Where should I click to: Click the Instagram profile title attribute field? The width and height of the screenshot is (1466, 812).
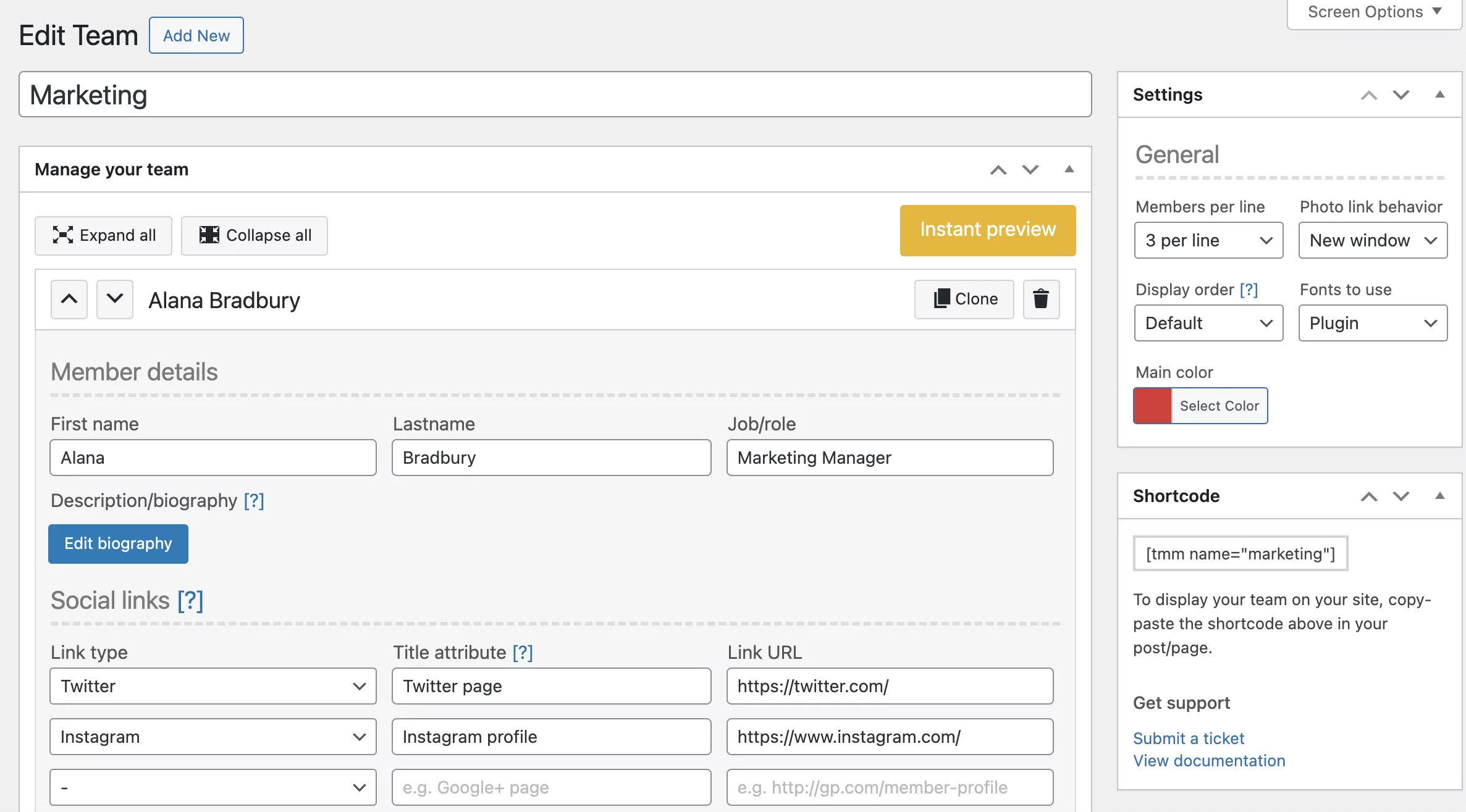pyautogui.click(x=552, y=737)
